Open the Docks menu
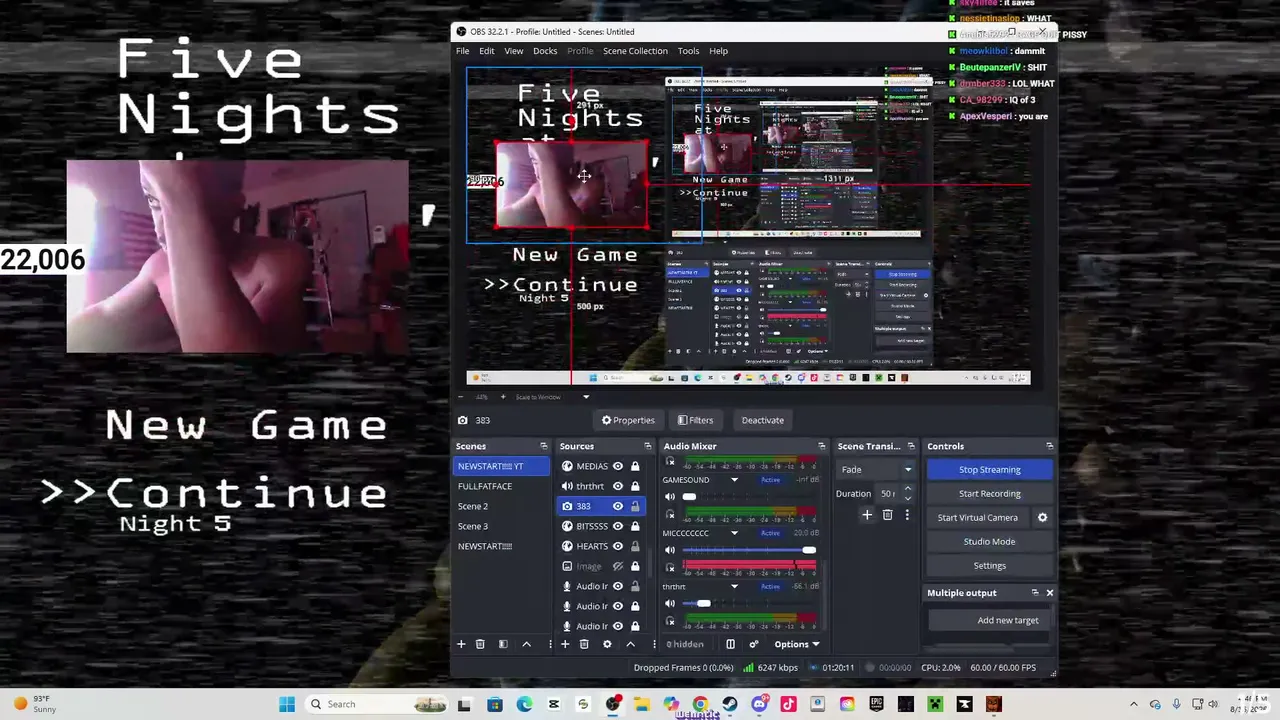 (545, 51)
